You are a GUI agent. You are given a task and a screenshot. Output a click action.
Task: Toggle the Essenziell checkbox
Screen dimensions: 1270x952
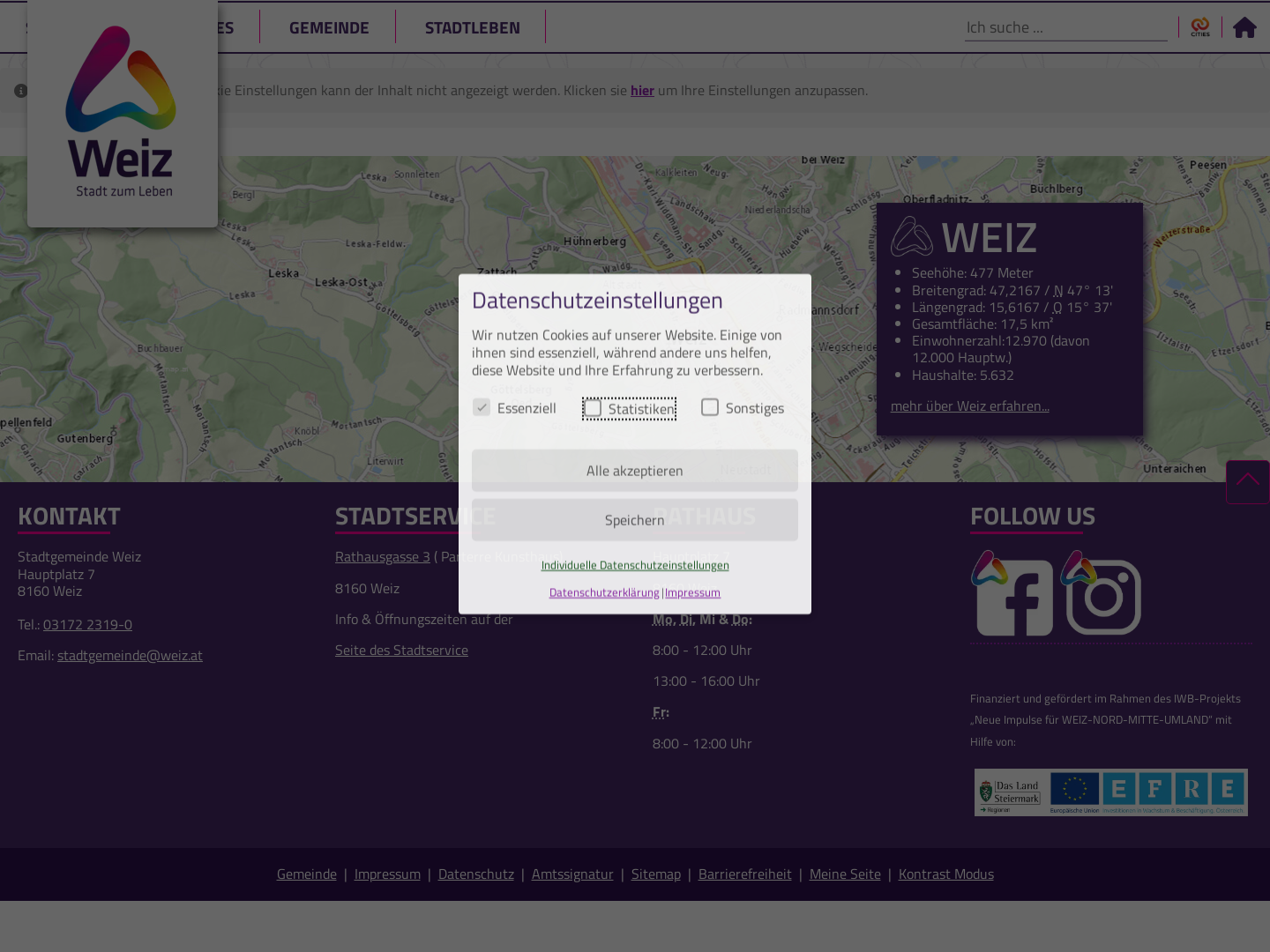[x=482, y=407]
